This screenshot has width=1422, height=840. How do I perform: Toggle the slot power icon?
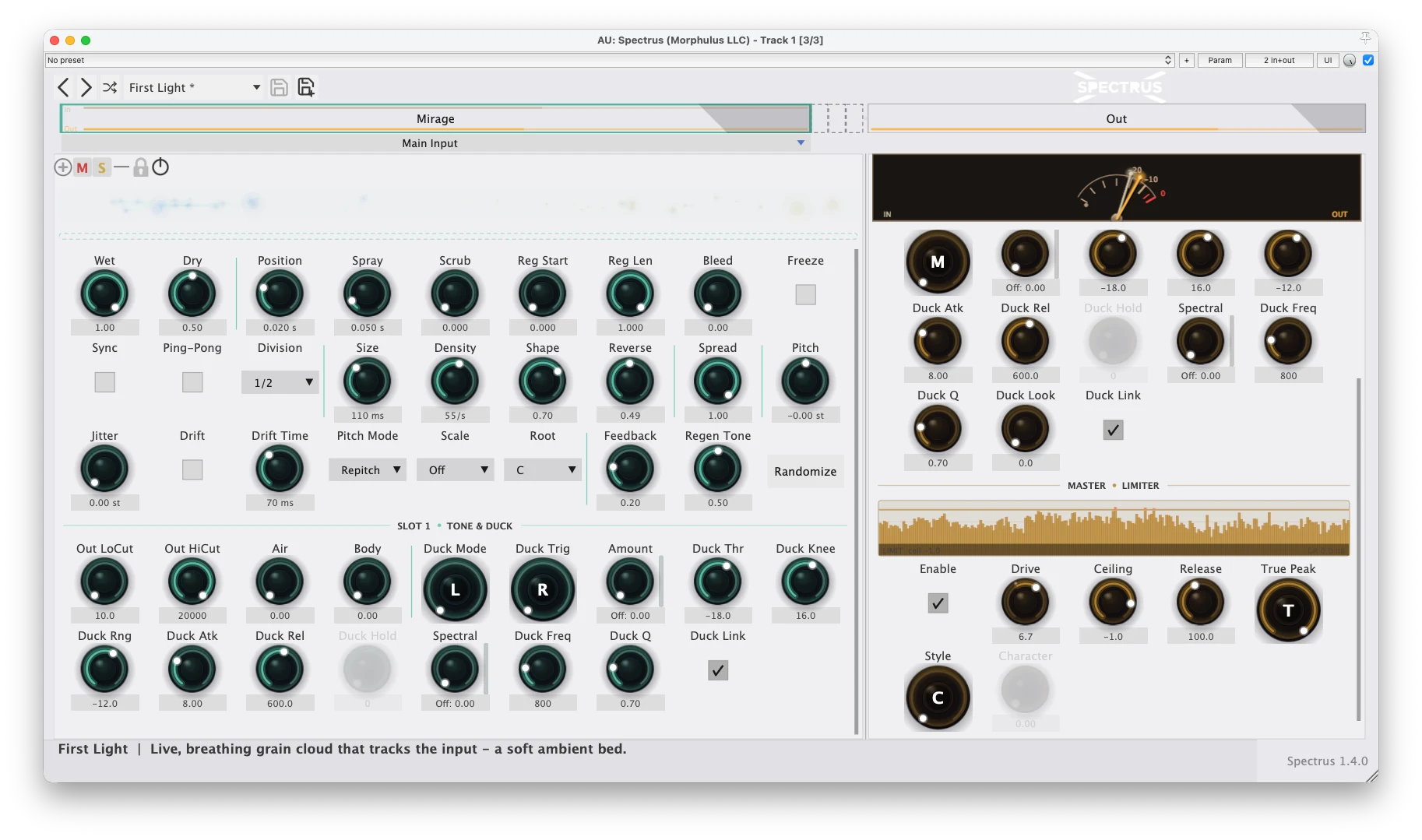click(160, 167)
